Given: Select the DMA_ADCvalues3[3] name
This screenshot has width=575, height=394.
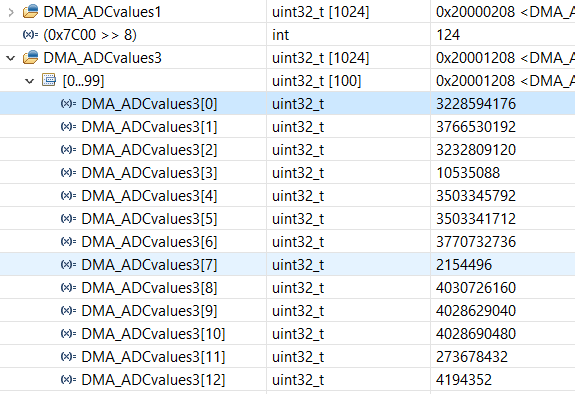Looking at the screenshot, I should point(149,173).
